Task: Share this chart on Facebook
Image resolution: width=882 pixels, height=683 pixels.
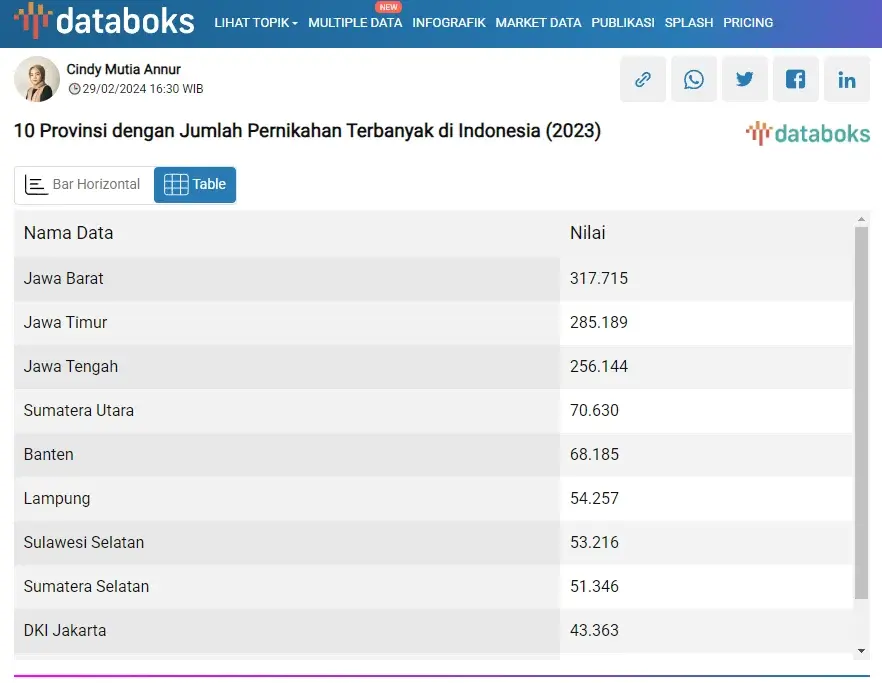Action: [x=796, y=80]
